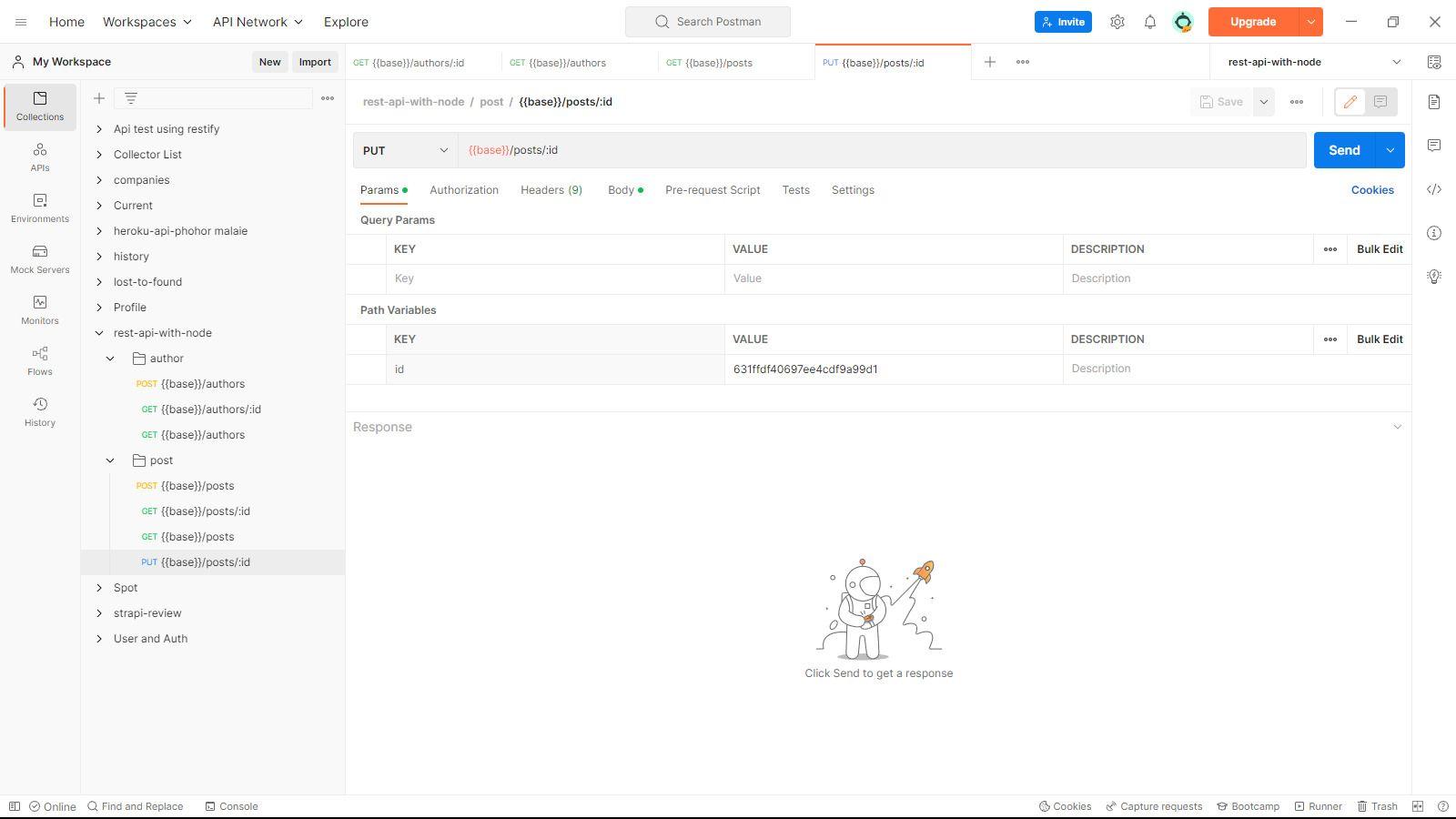Image resolution: width=1456 pixels, height=819 pixels.
Task: Open request more actions ellipsis
Action: [1297, 102]
